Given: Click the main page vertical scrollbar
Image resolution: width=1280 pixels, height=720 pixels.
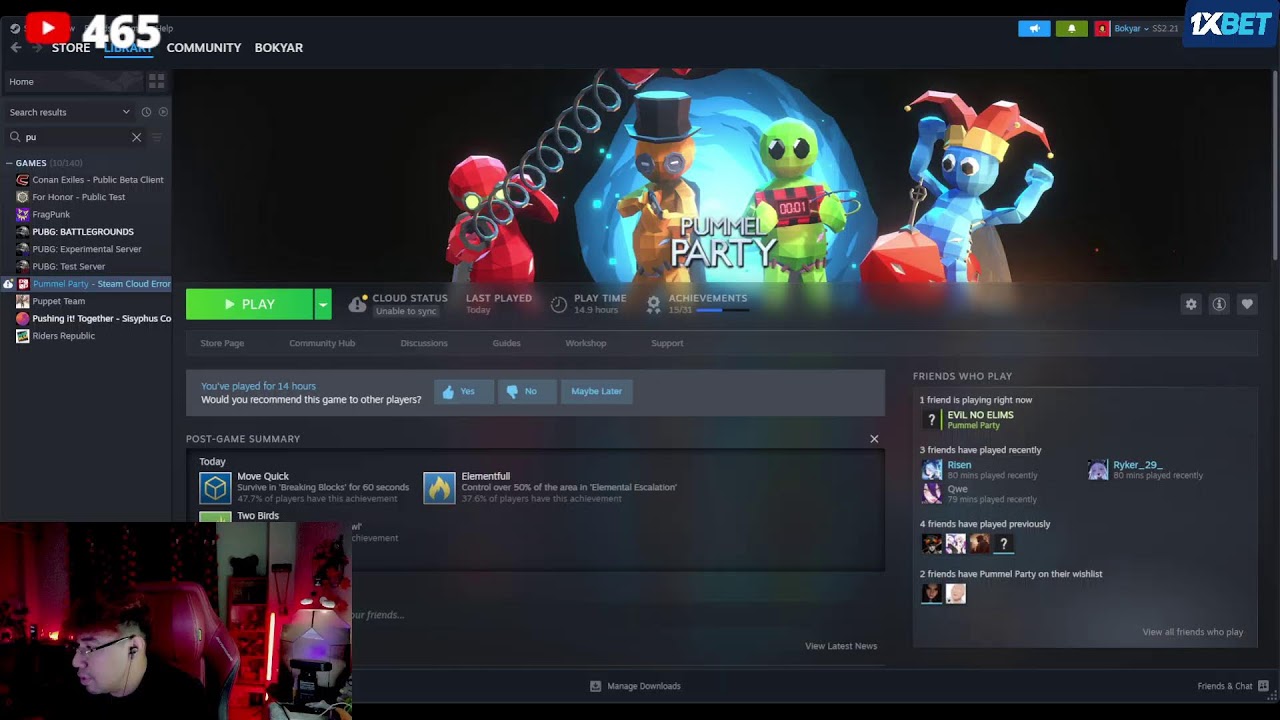Looking at the screenshot, I should coord(1274,165).
